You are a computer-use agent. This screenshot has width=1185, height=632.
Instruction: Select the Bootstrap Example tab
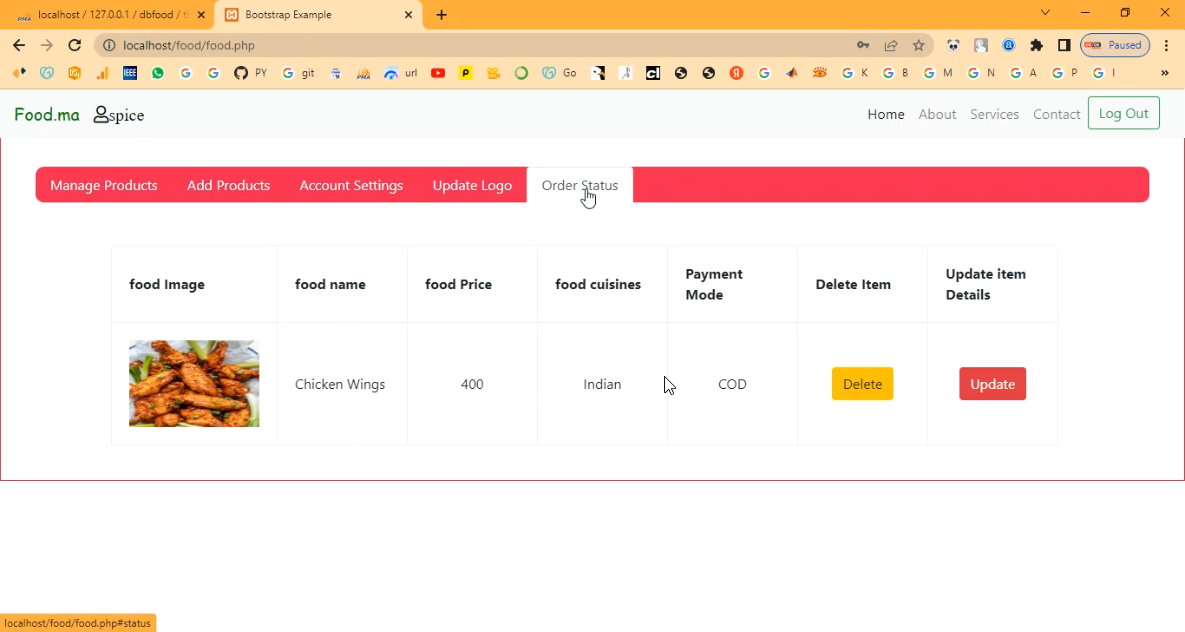tap(317, 14)
